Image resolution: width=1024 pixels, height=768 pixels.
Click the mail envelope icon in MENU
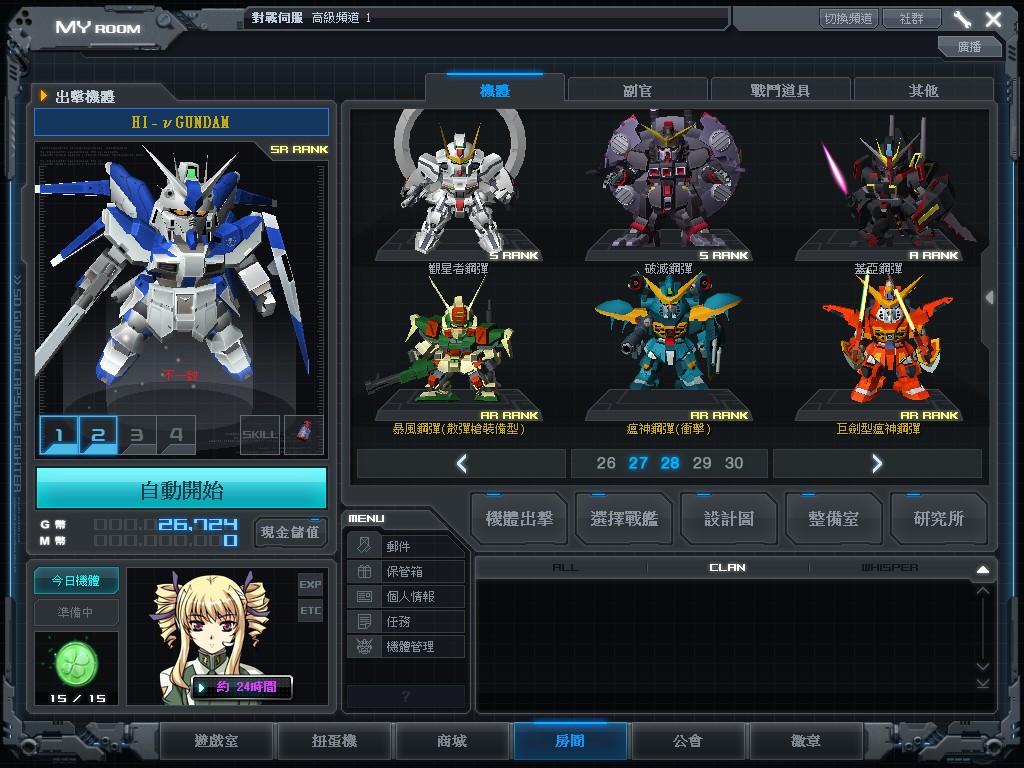coord(365,546)
